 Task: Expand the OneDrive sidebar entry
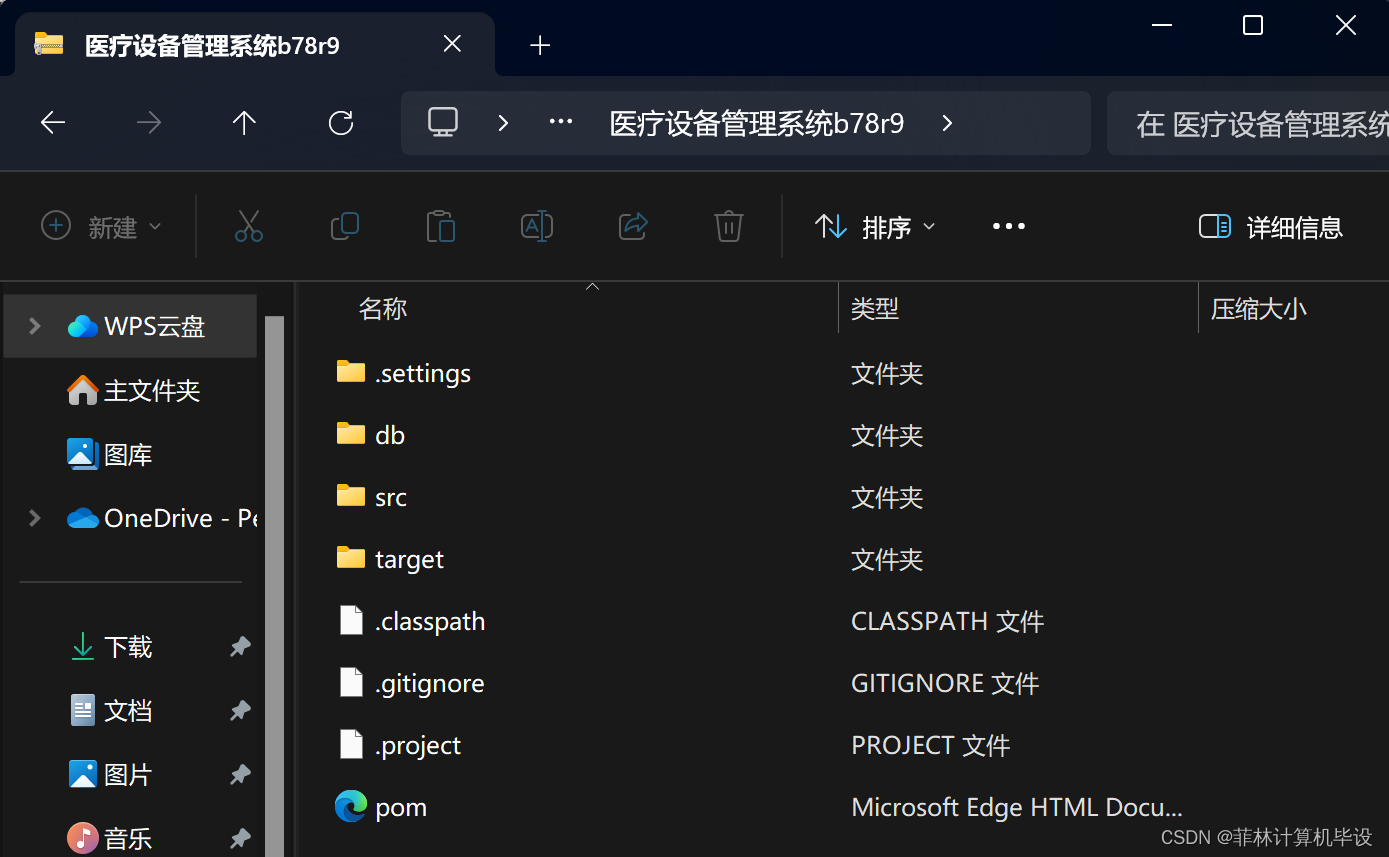click(x=33, y=518)
